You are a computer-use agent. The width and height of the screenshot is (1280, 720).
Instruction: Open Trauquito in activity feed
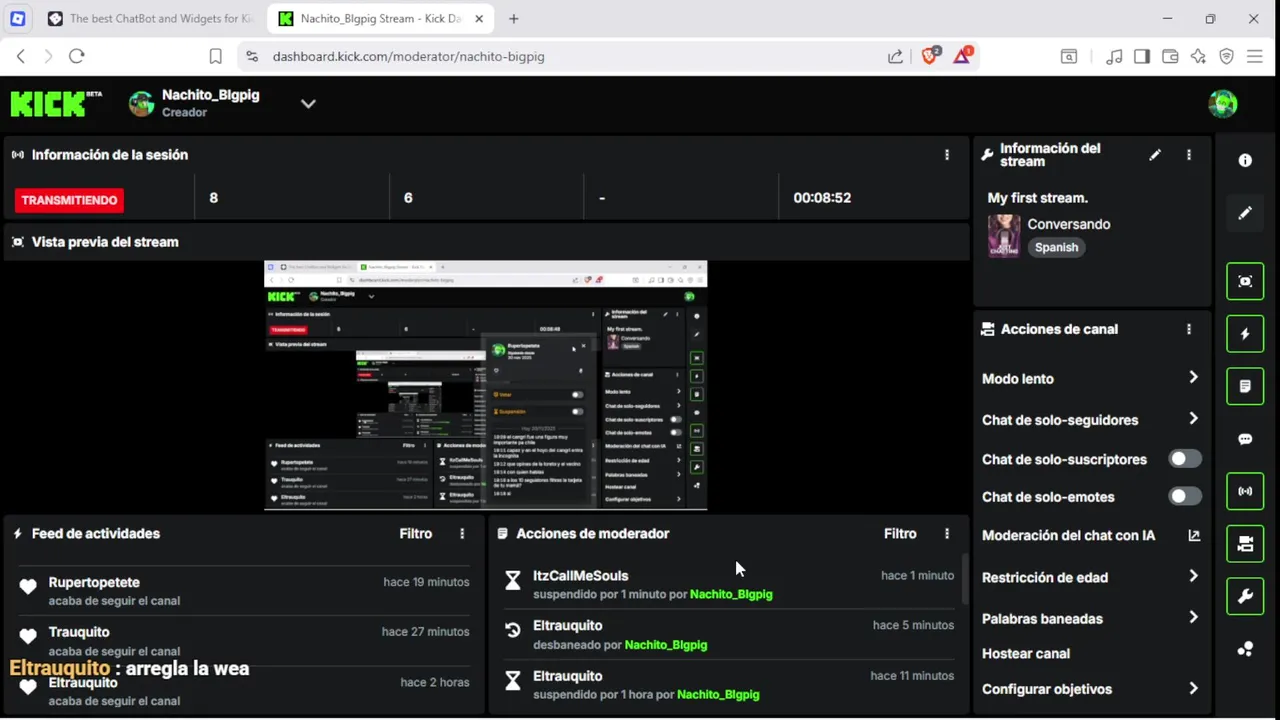(79, 632)
